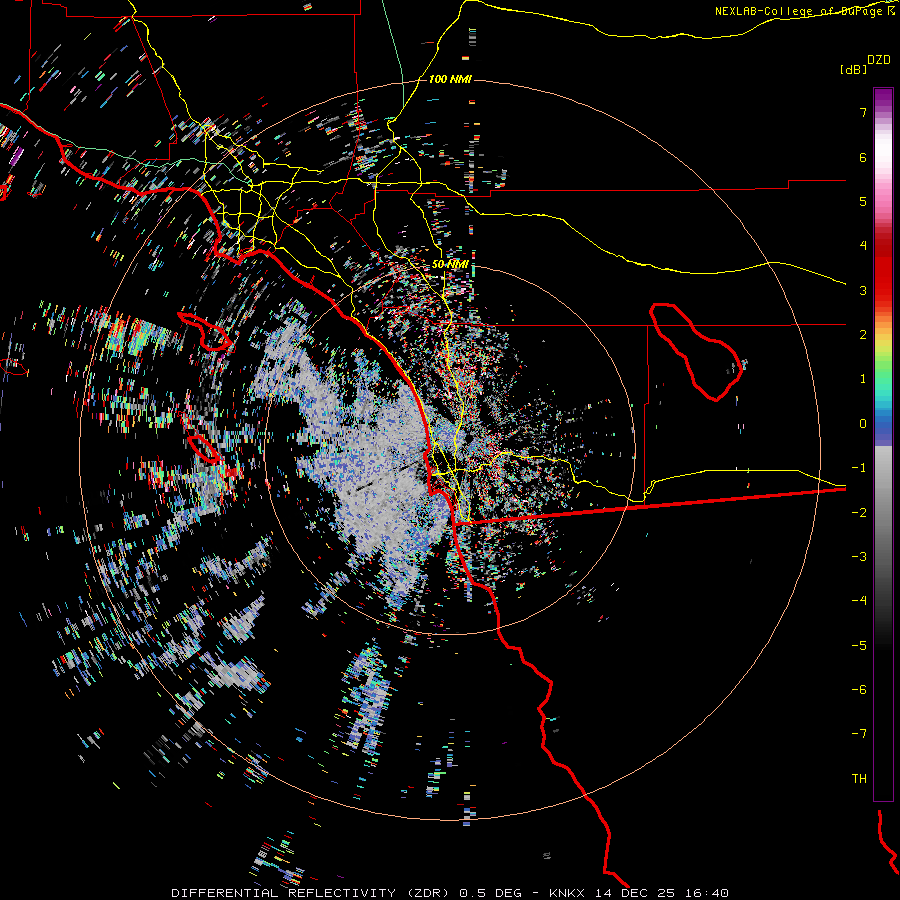Pick the "2" dB scale label

click(x=863, y=335)
